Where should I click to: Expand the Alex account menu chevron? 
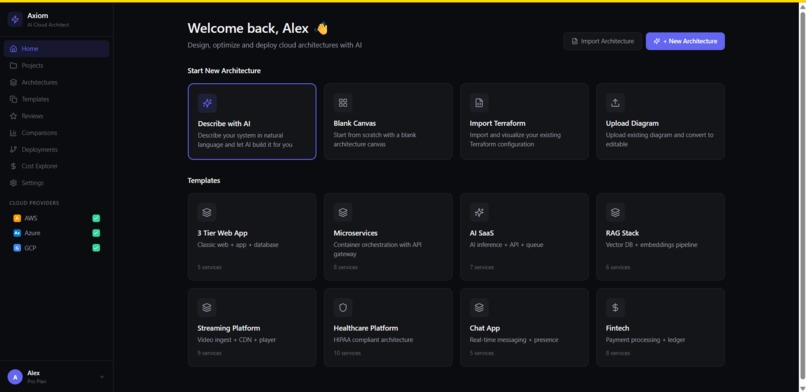click(x=102, y=377)
